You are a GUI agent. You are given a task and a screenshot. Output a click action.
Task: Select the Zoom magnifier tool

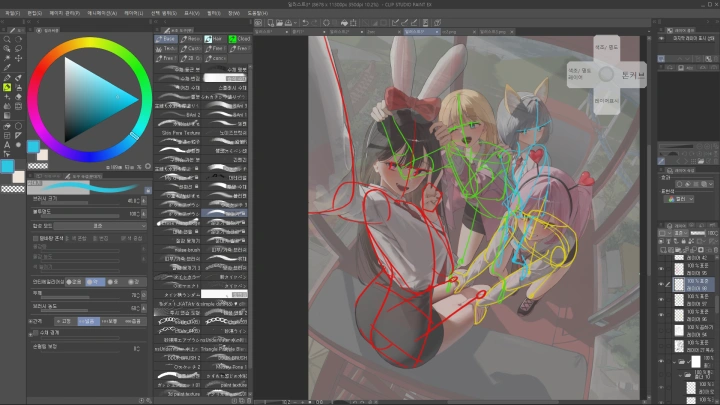point(7,39)
